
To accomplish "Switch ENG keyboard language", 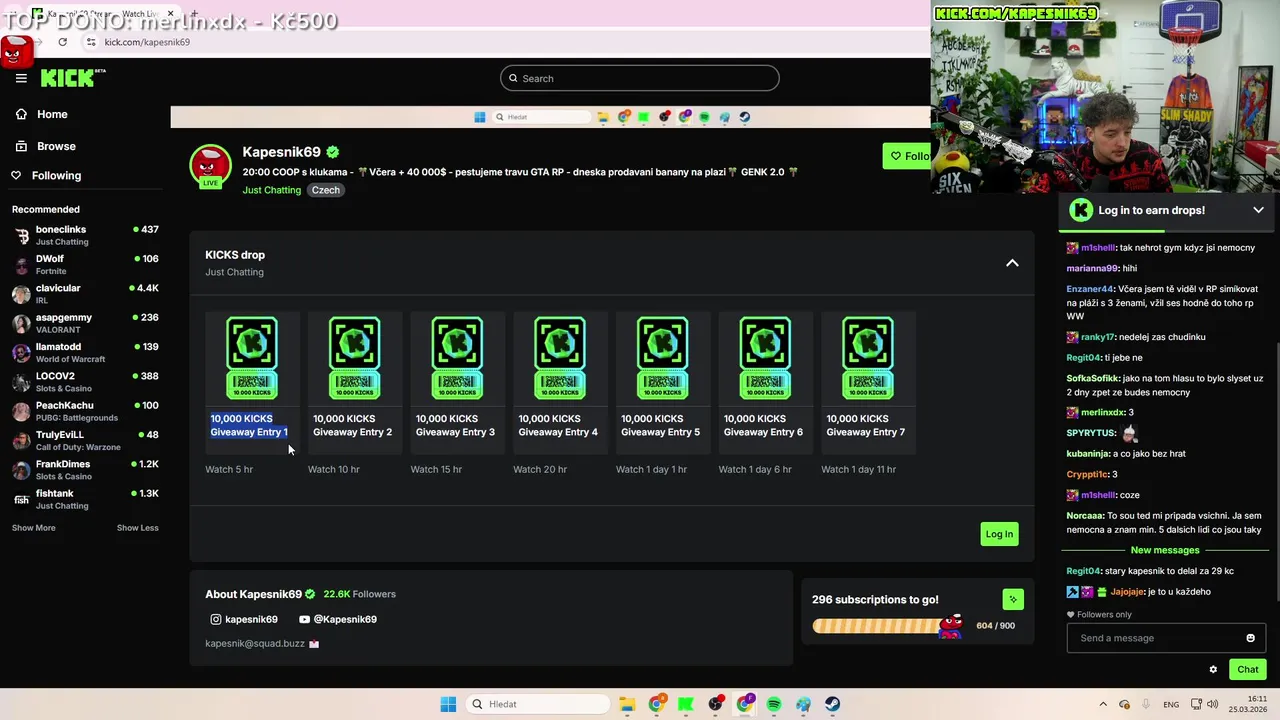I will (1171, 704).
